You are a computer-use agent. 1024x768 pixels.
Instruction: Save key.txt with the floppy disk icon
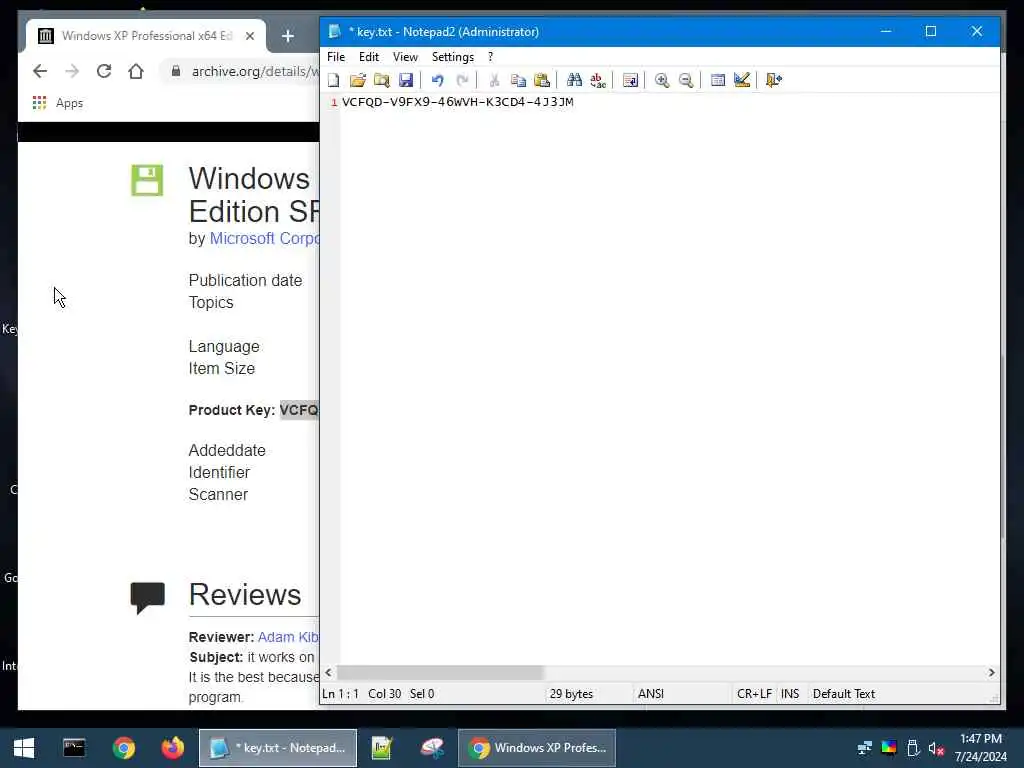point(406,80)
